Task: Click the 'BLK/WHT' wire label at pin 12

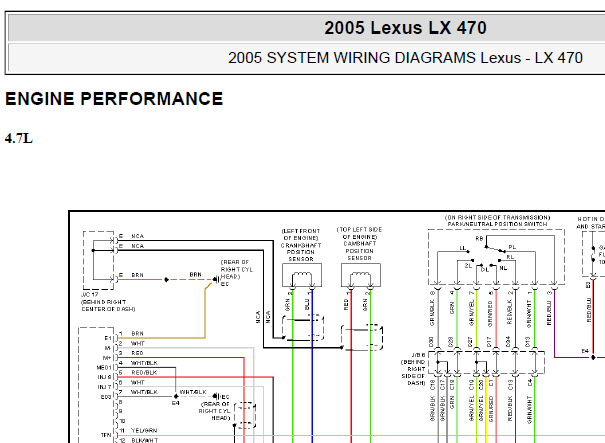Action: point(144,440)
